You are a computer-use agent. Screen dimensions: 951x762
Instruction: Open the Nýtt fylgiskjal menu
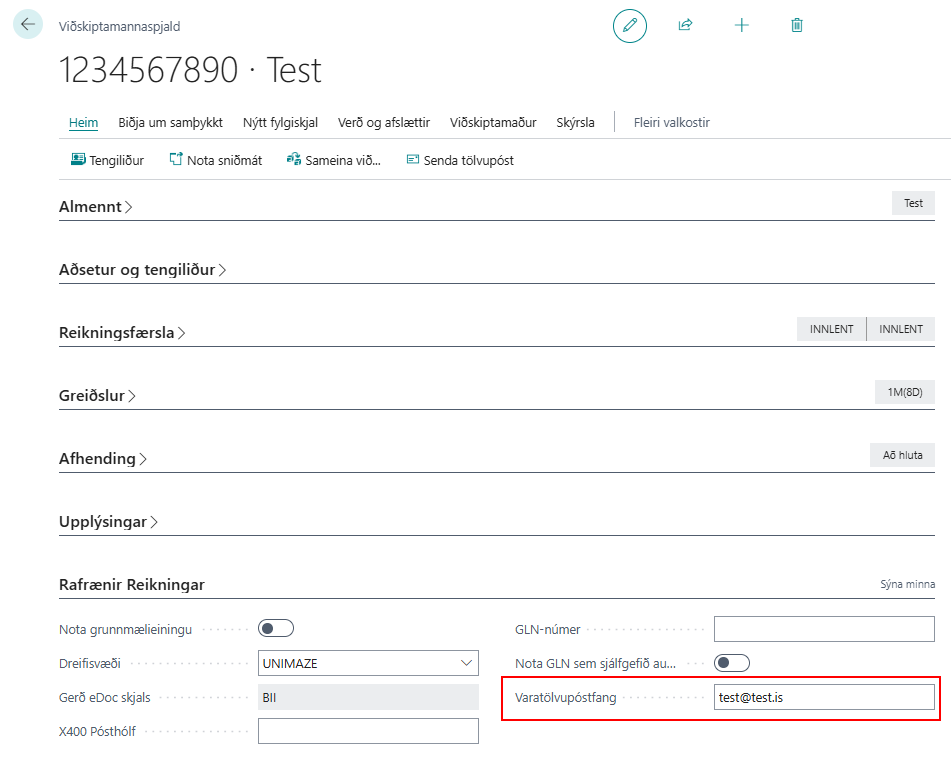[280, 123]
